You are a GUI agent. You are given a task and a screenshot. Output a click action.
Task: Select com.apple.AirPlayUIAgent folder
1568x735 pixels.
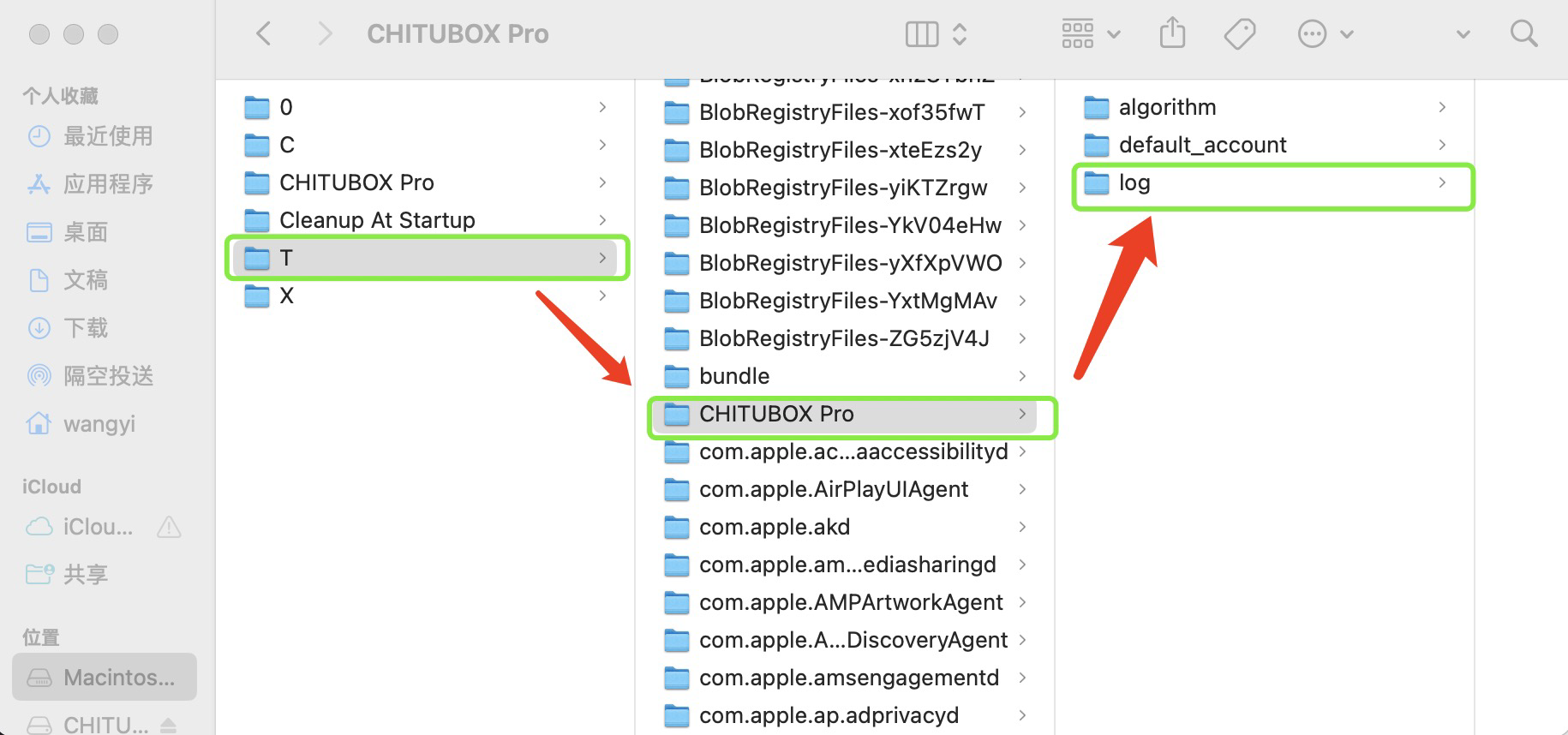tap(845, 489)
